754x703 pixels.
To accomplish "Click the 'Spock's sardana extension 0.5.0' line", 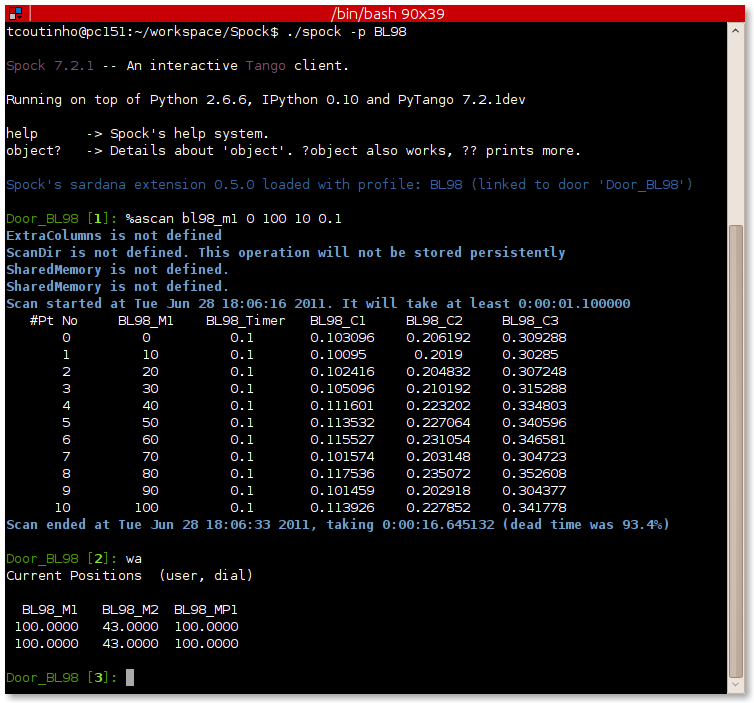I will (349, 185).
